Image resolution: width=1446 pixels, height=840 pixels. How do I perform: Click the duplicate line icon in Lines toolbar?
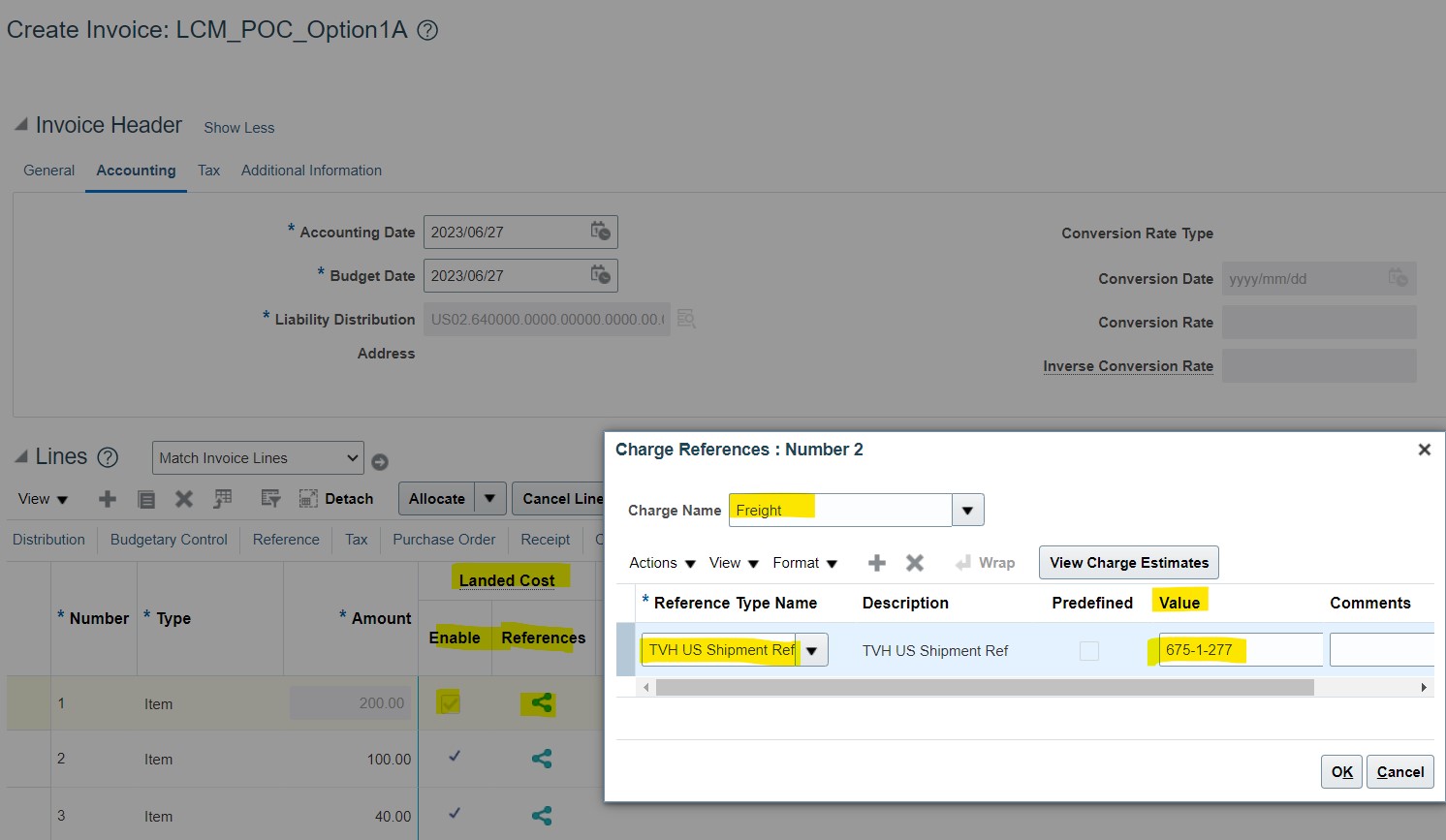coord(145,498)
